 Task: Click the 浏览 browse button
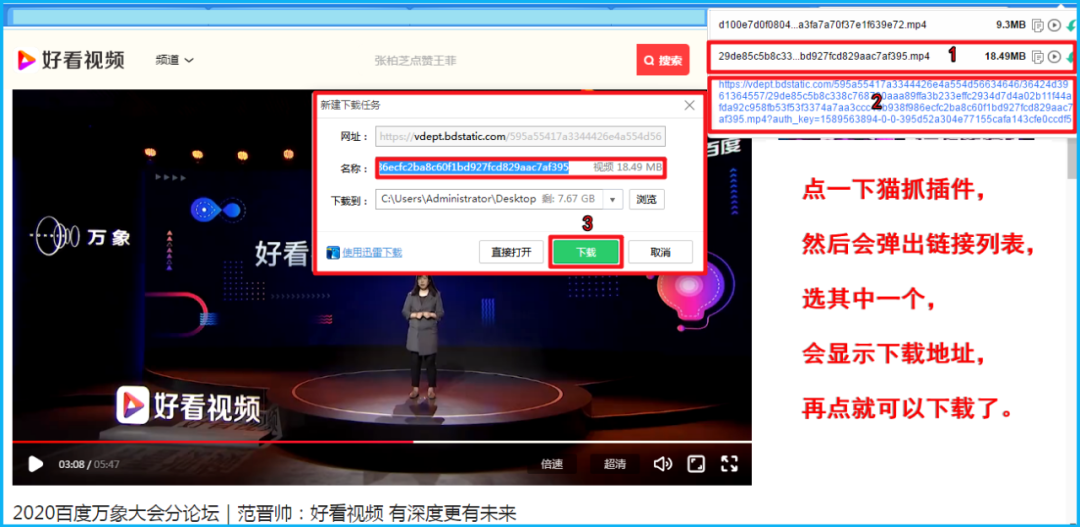[x=647, y=200]
